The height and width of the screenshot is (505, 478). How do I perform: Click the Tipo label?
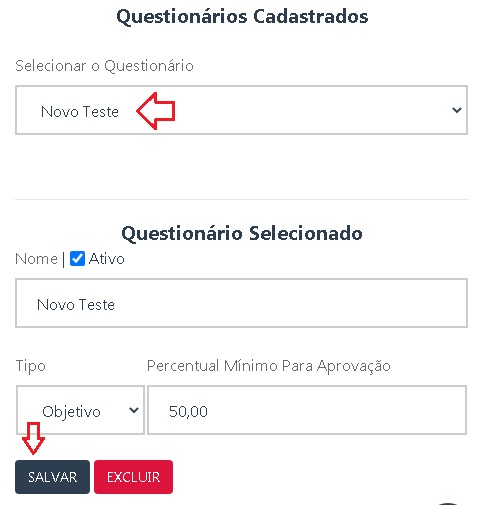30,366
